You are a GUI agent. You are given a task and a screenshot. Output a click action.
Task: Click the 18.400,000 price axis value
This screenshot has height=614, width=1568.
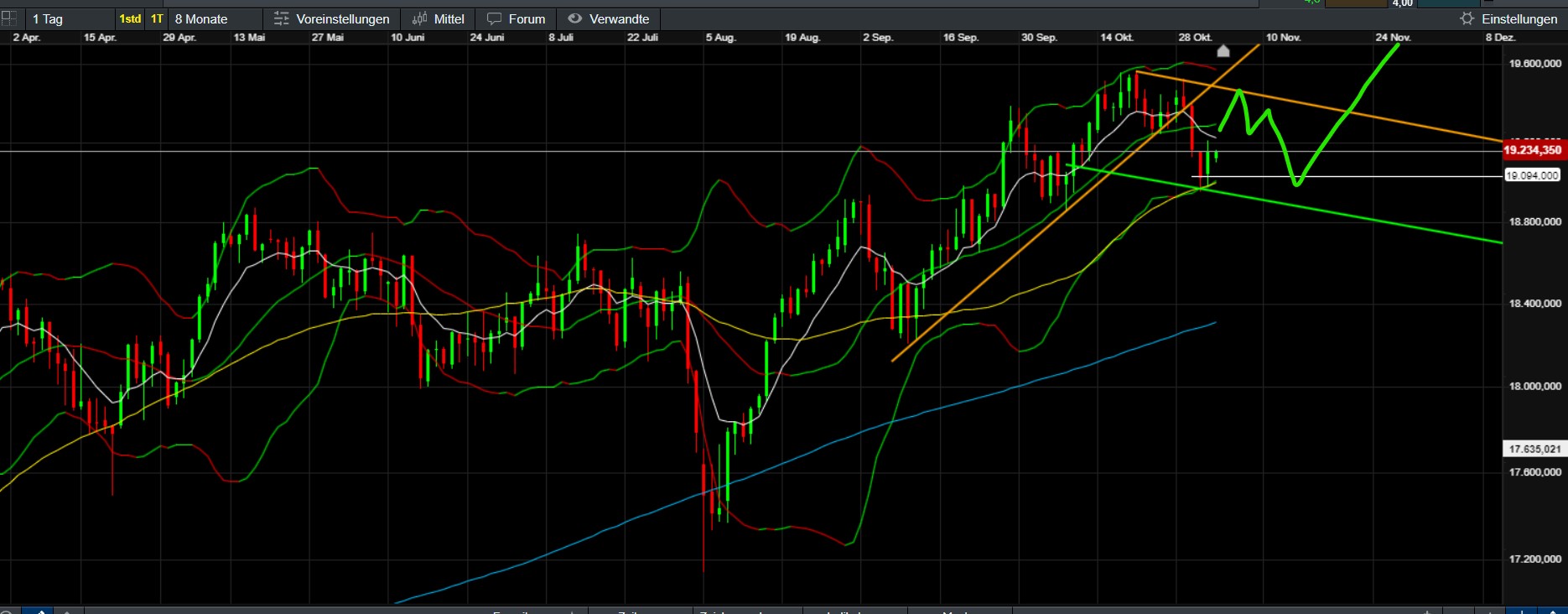point(1534,304)
